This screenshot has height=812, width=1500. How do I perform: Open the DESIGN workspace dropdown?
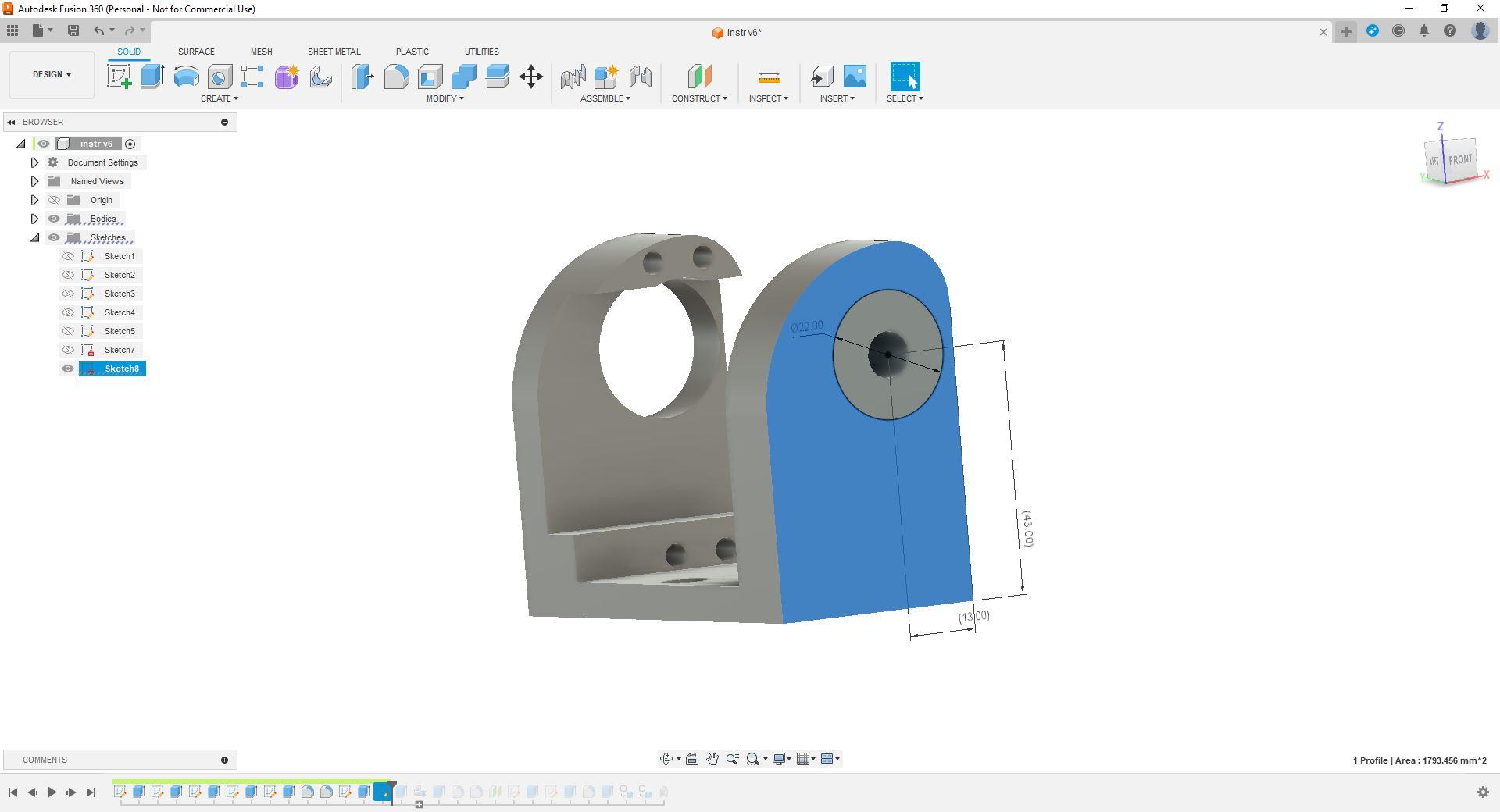[x=52, y=75]
